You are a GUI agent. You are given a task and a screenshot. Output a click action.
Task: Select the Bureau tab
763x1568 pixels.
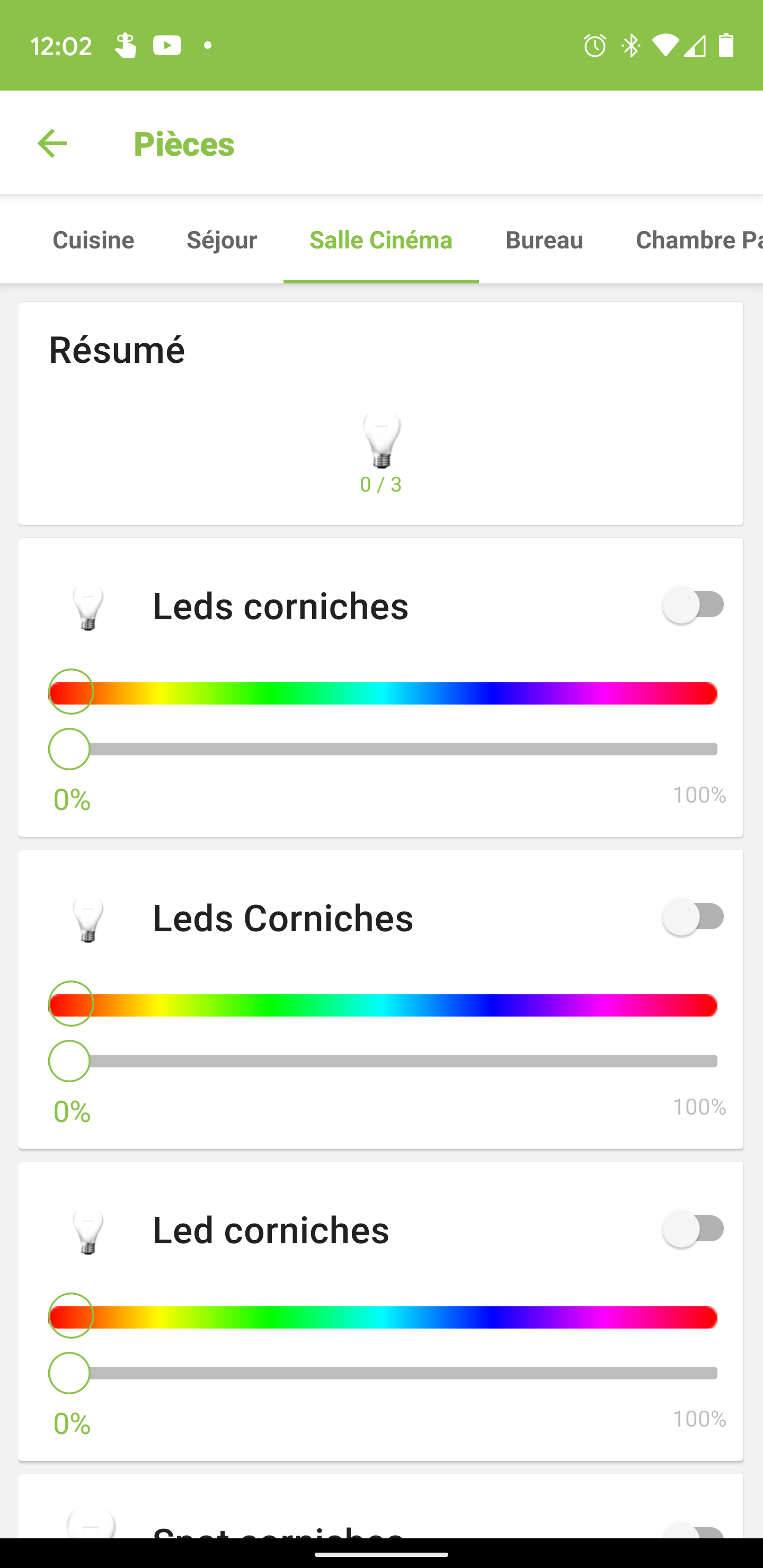pyautogui.click(x=544, y=240)
